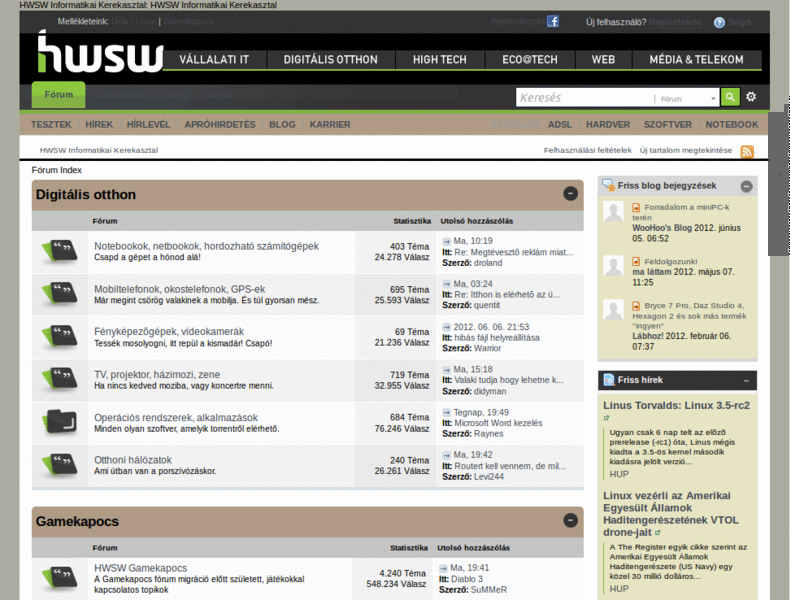The height and width of the screenshot is (600, 800).
Task: Go to last post arrow for Fényképezőgépek
Action: pyautogui.click(x=446, y=327)
